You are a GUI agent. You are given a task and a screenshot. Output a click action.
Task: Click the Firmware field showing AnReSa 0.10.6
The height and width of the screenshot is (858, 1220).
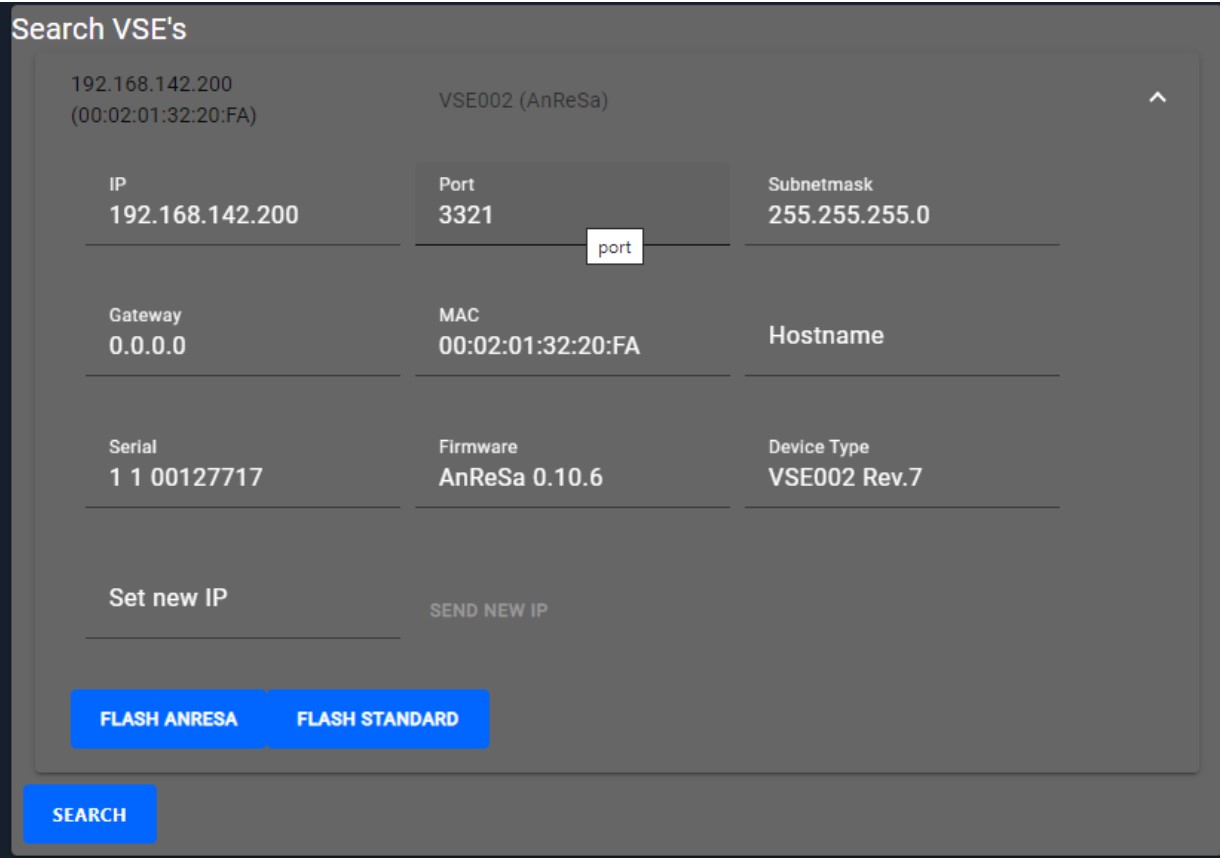(571, 478)
